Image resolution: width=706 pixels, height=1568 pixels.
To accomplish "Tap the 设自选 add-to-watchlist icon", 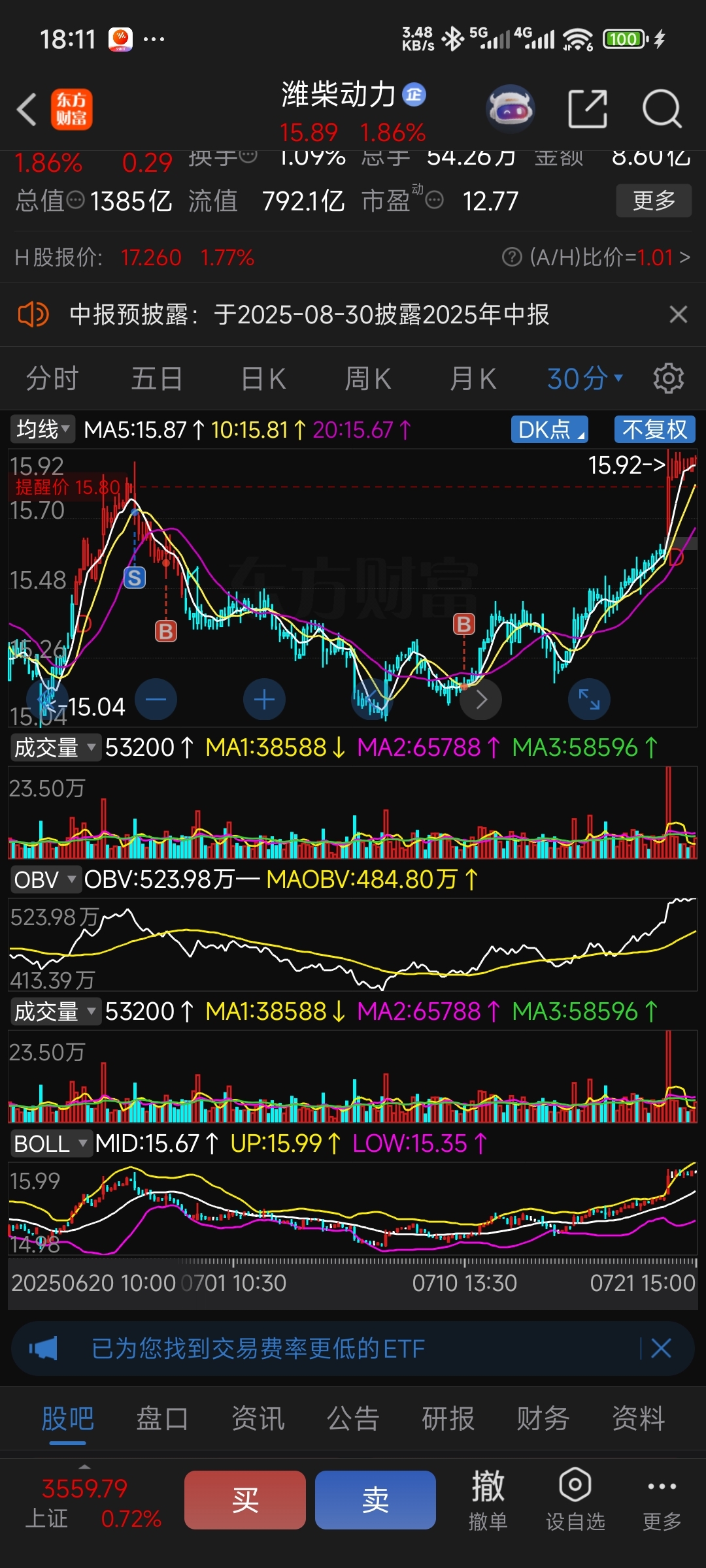I will [575, 1499].
